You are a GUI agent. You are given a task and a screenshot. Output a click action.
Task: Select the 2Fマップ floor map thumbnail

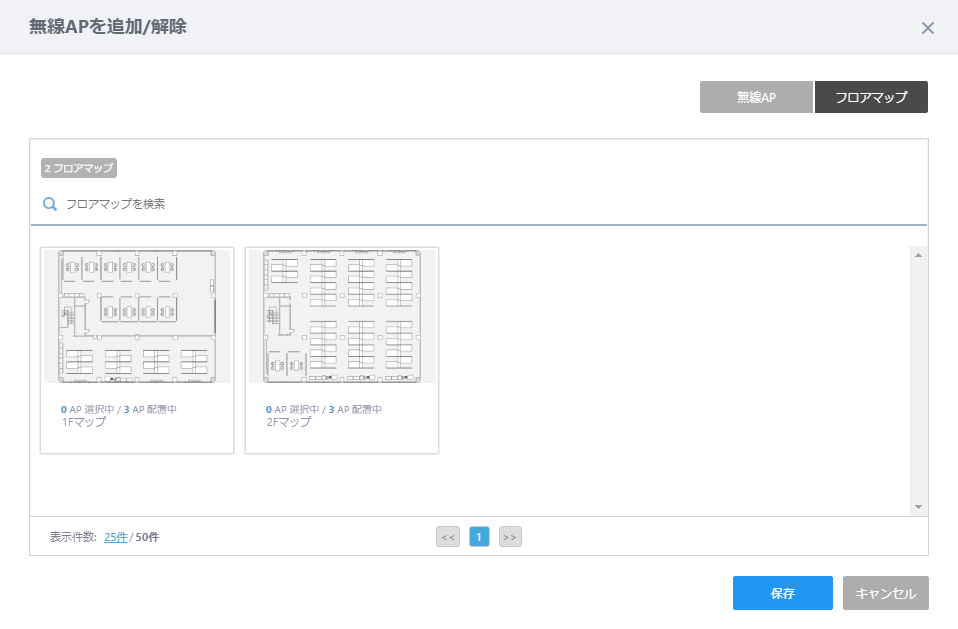tap(342, 316)
